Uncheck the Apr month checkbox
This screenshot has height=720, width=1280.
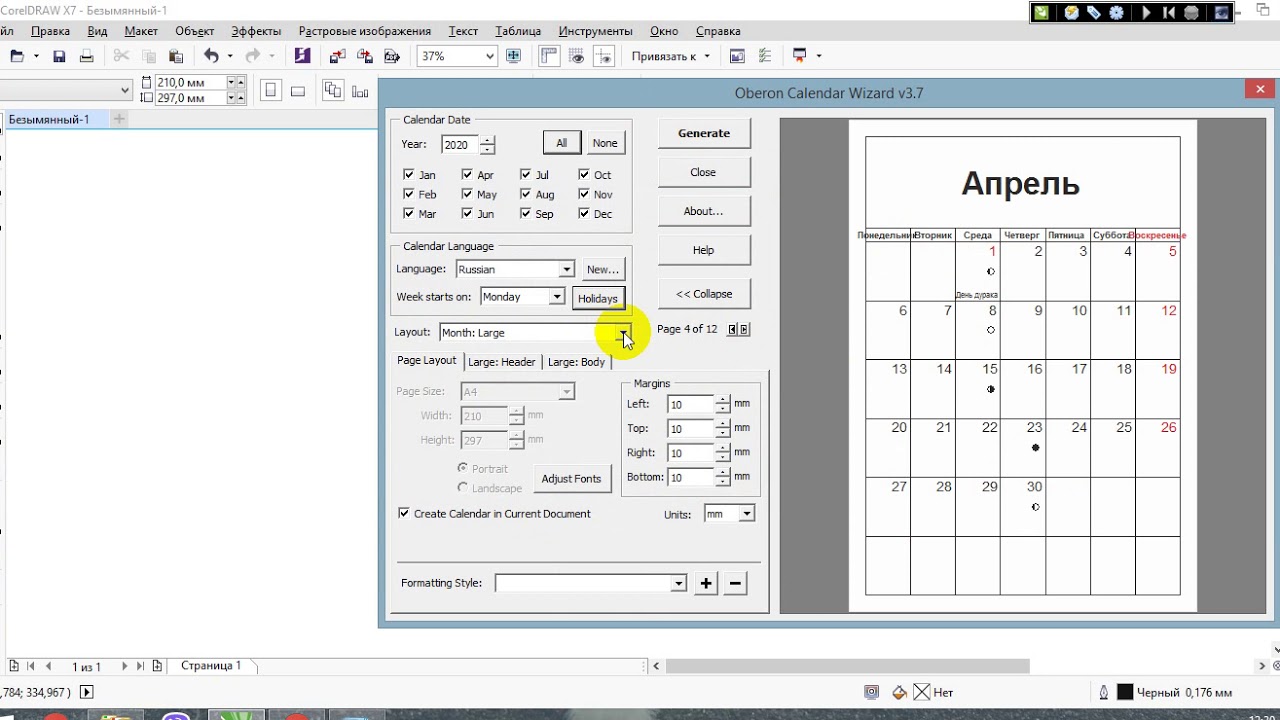point(467,174)
